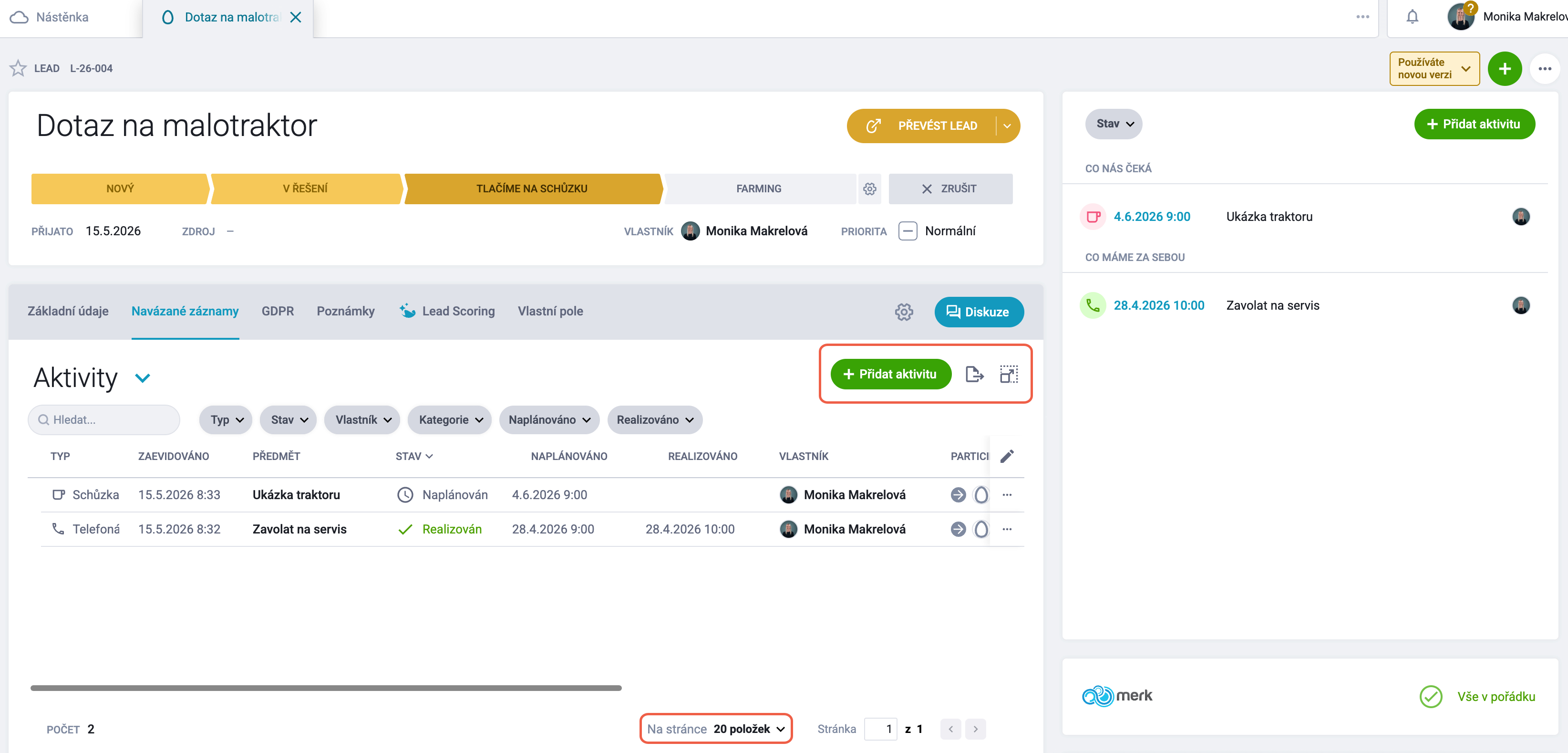Open Vlastník filter dropdown
1568x753 pixels.
[x=361, y=420]
